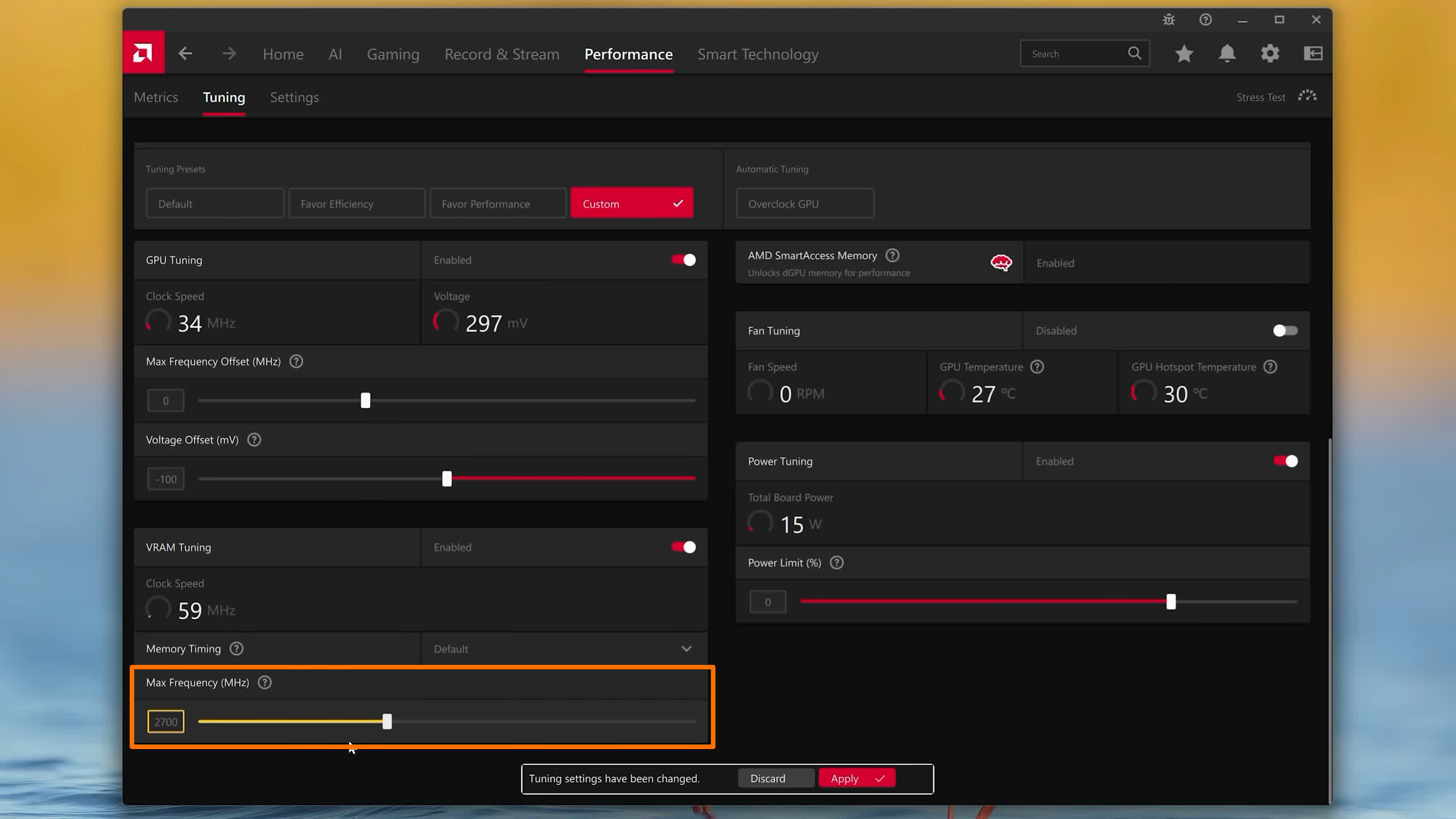Open the help question mark in title bar
The width and height of the screenshot is (1456, 819).
1205,20
